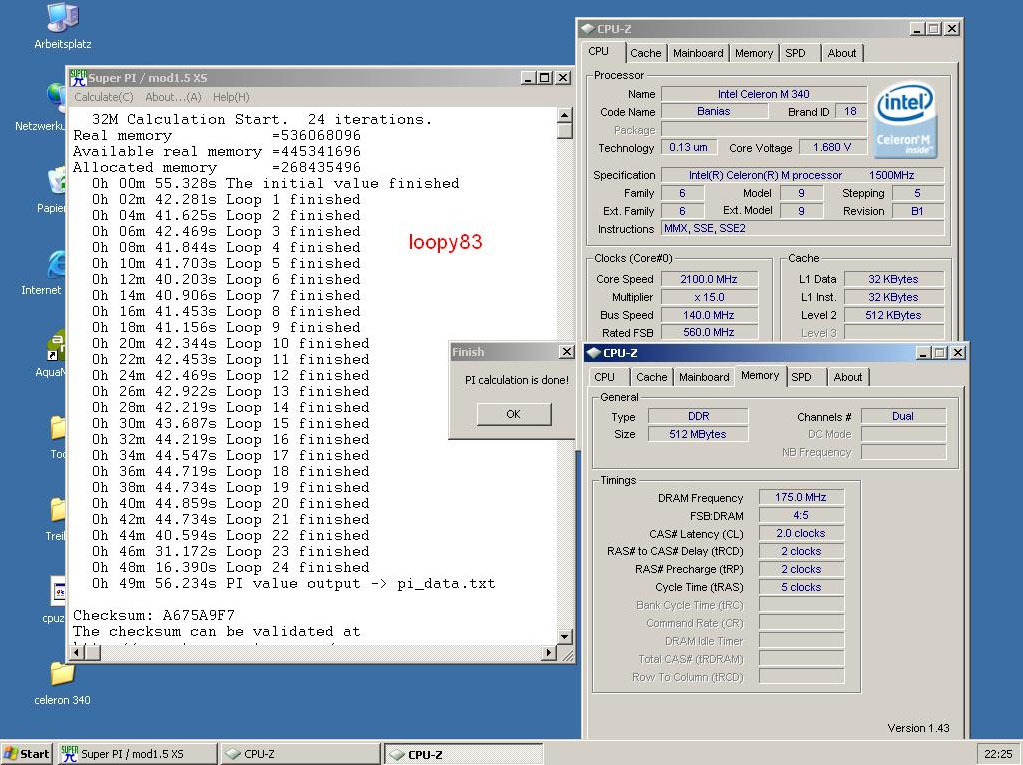The image size is (1023, 765).
Task: Click the upper CPU-Z window title icon
Action: tap(587, 29)
